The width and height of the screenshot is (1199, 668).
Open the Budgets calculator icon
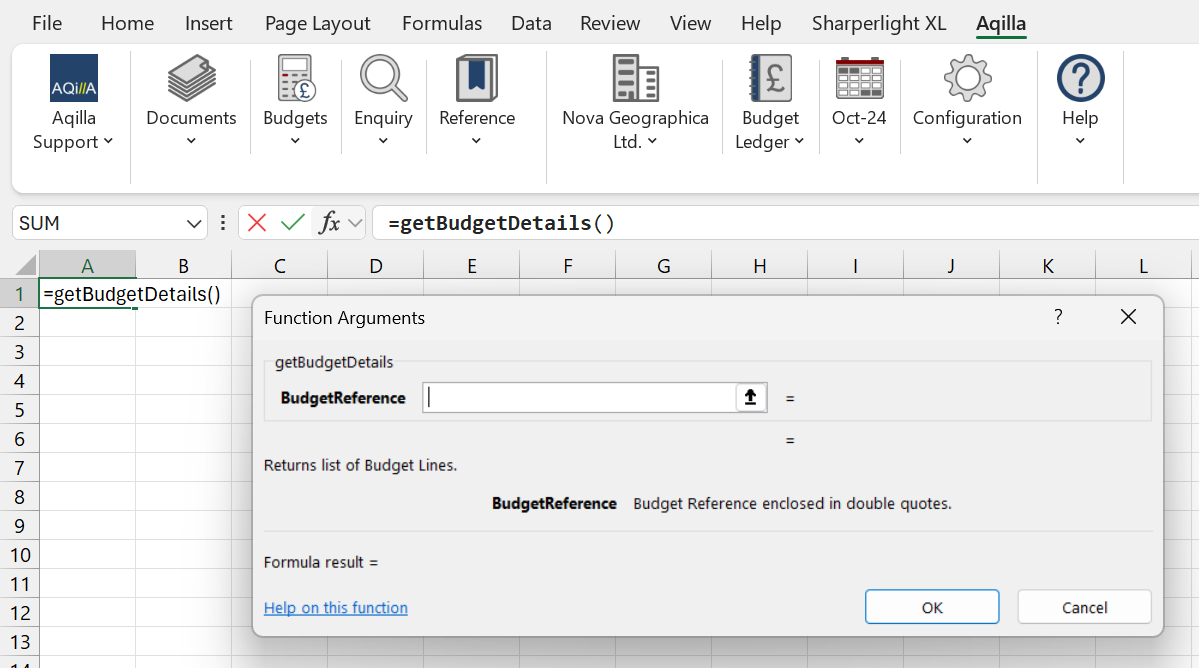tap(295, 79)
